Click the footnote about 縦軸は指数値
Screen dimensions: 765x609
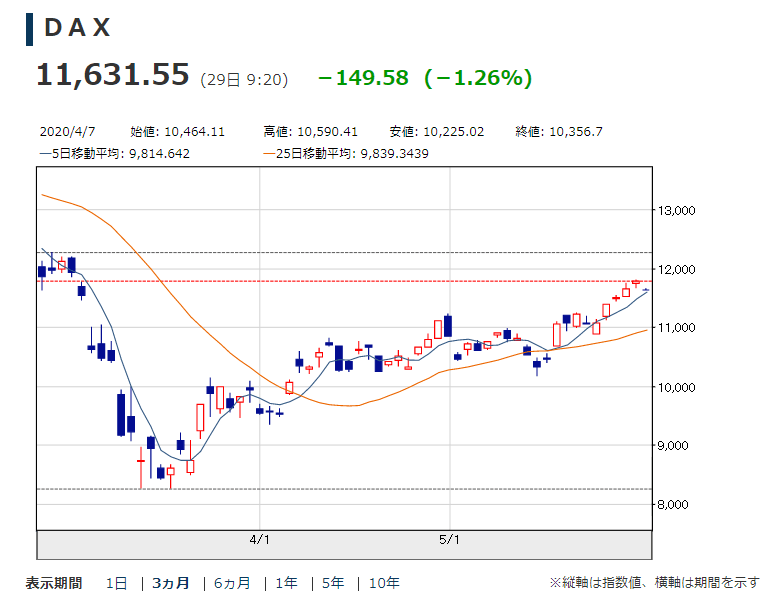tap(653, 583)
